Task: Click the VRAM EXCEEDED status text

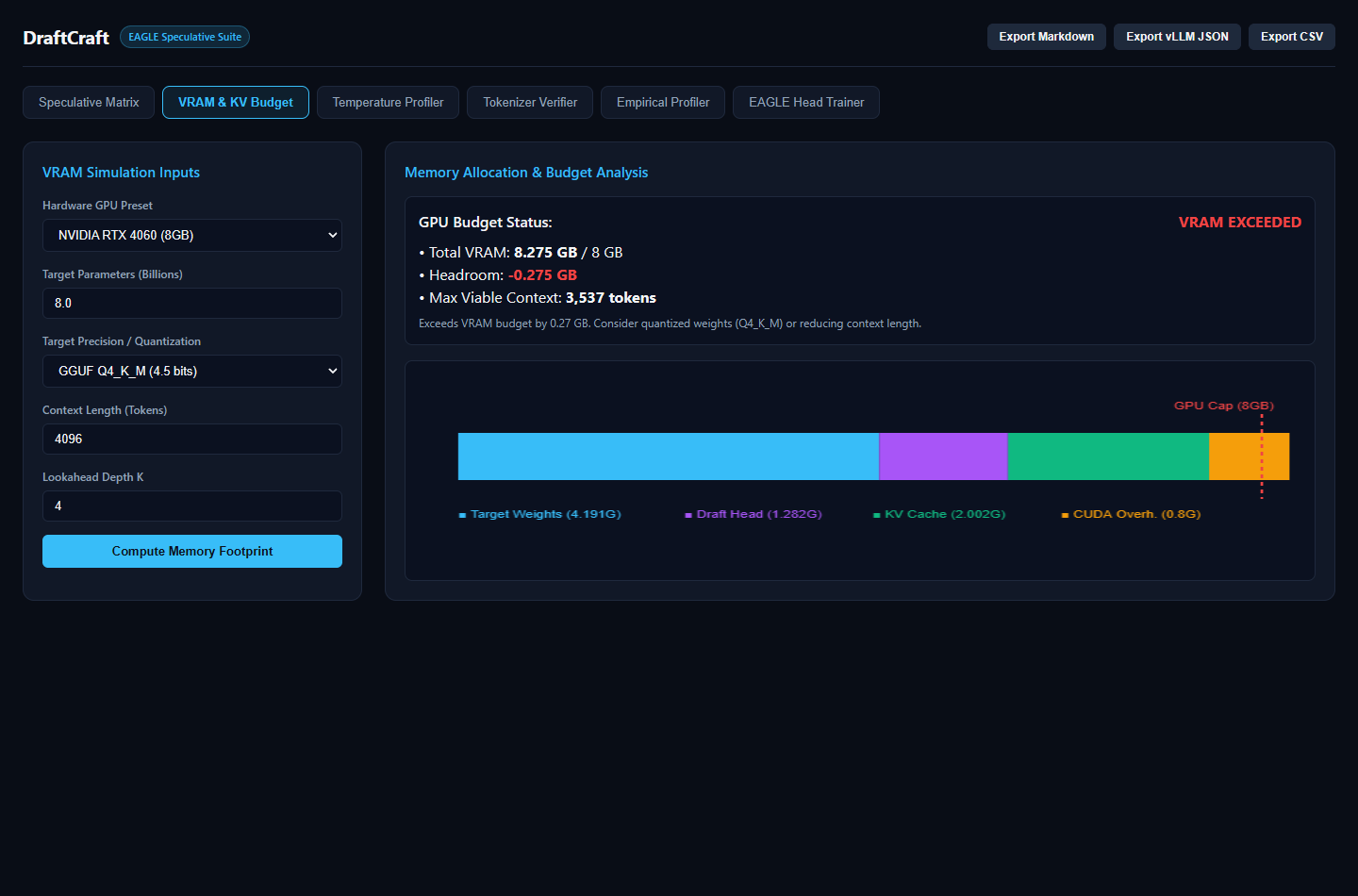Action: [x=1240, y=223]
